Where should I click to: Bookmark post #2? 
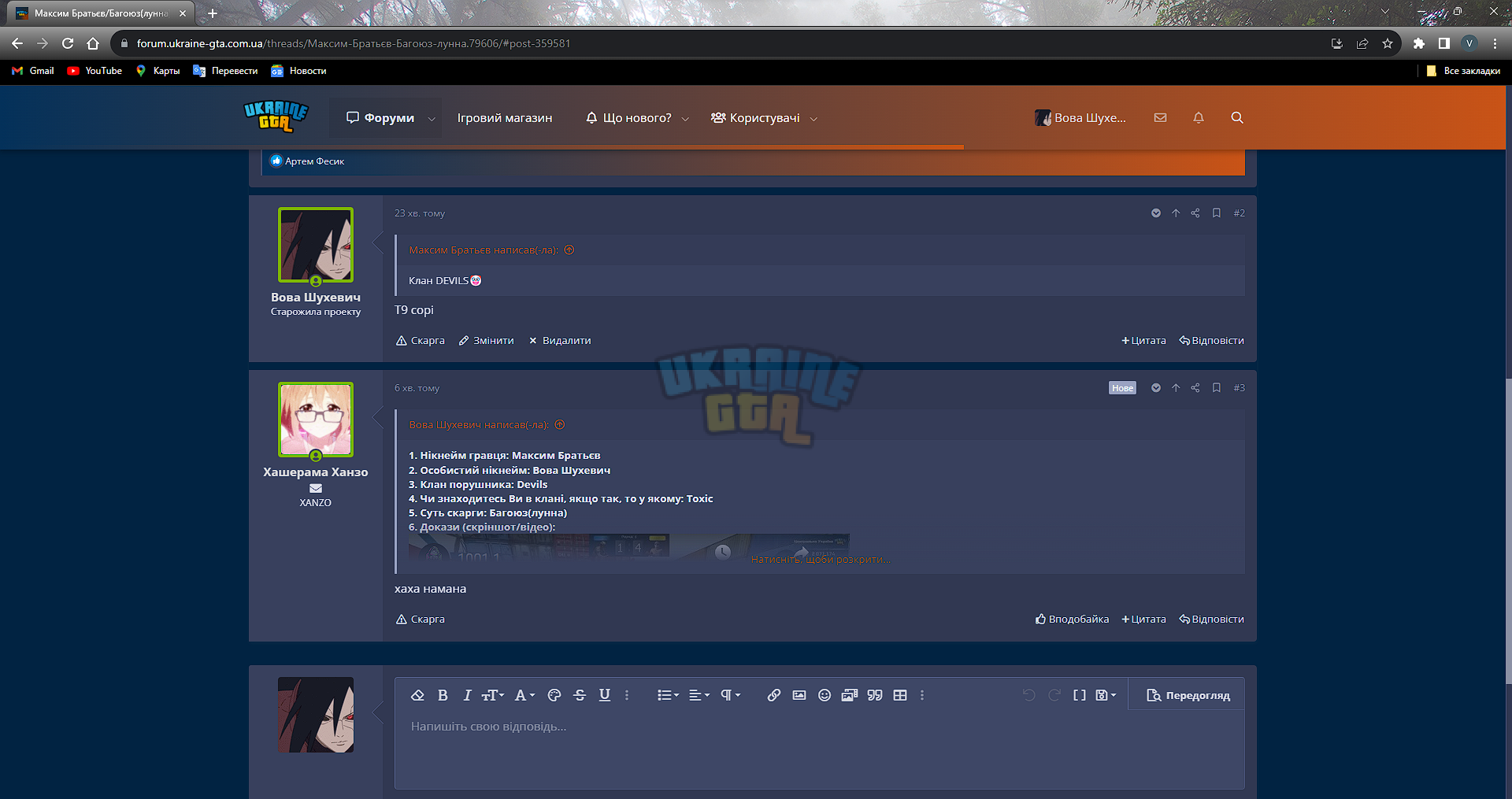click(x=1217, y=213)
